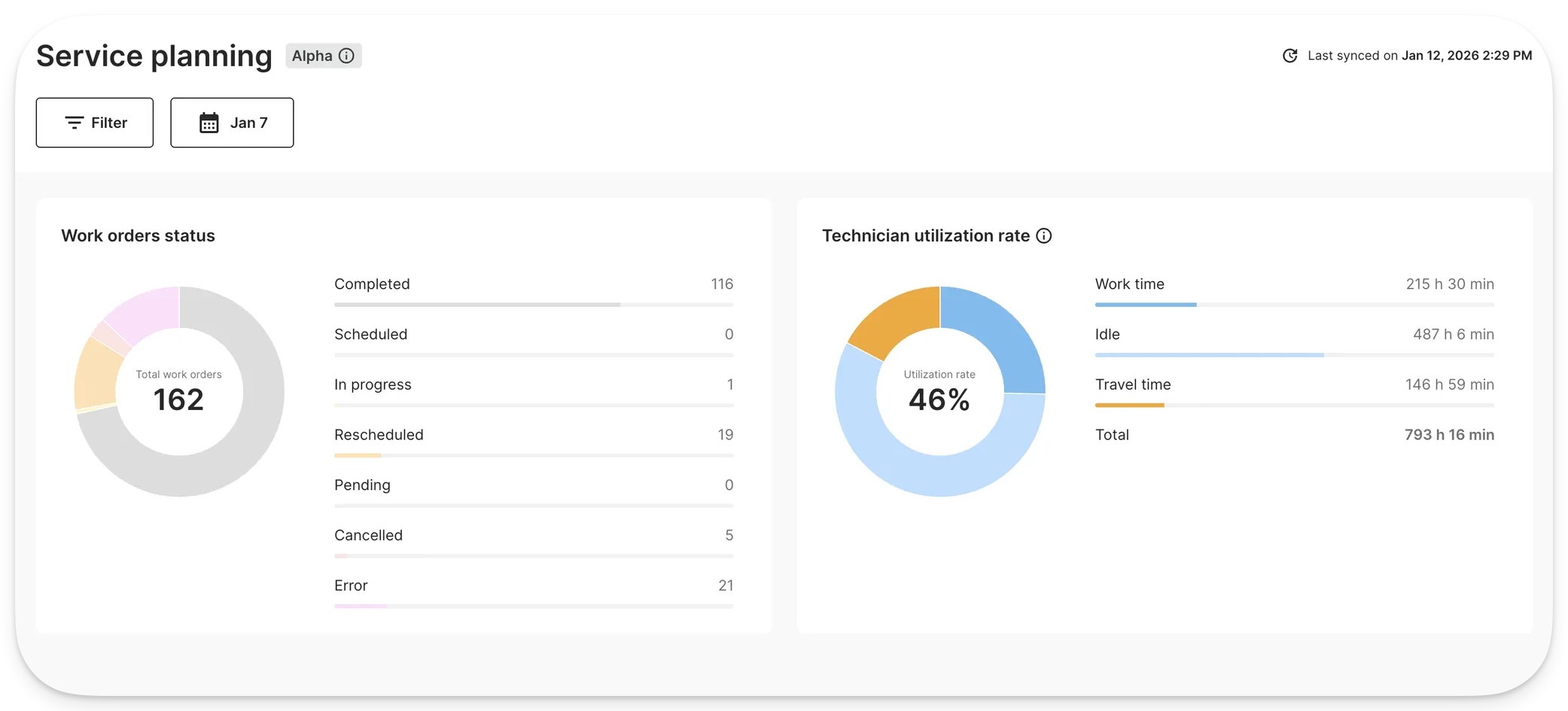1568x711 pixels.
Task: Click the 46% utilization rate value
Action: (x=939, y=400)
